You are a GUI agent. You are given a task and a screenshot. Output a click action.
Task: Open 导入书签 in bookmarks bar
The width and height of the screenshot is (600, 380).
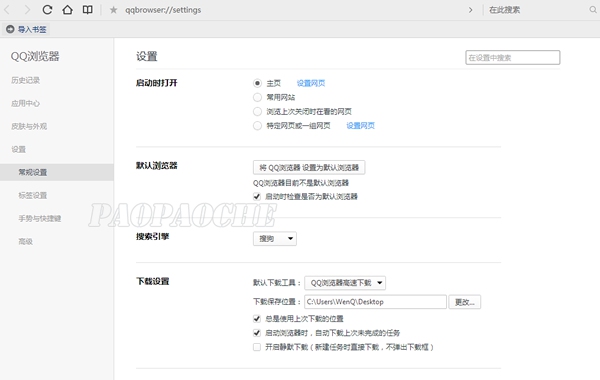(x=26, y=29)
